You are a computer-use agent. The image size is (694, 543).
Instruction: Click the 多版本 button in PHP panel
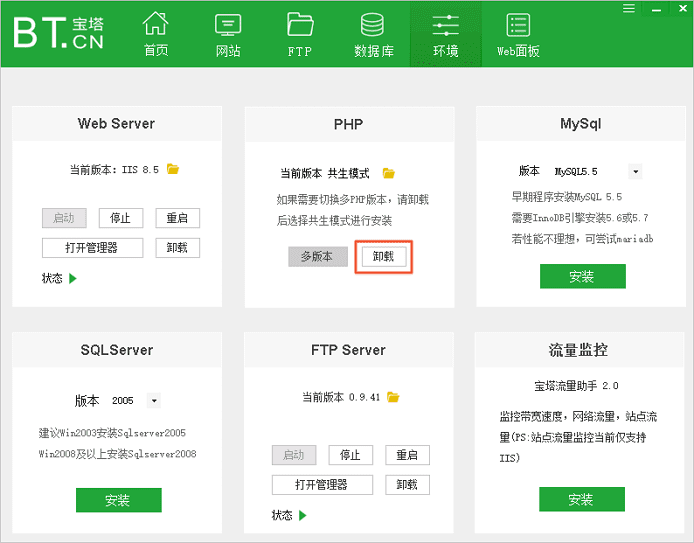(317, 256)
